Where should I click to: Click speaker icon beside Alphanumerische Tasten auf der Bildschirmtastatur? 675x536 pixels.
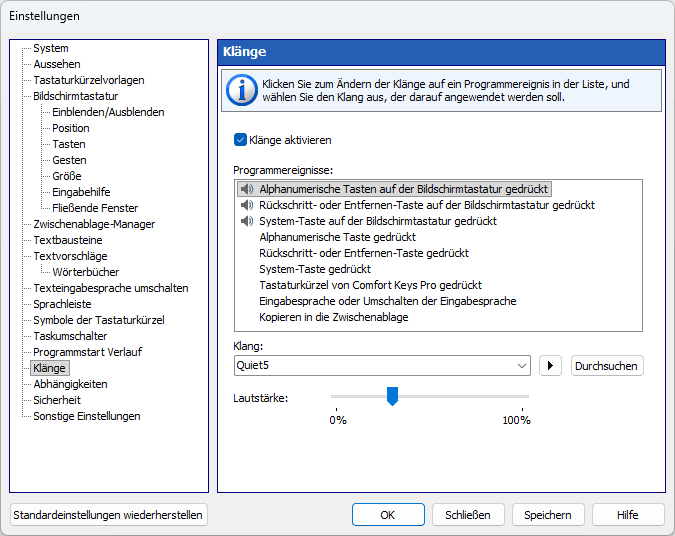click(x=247, y=189)
